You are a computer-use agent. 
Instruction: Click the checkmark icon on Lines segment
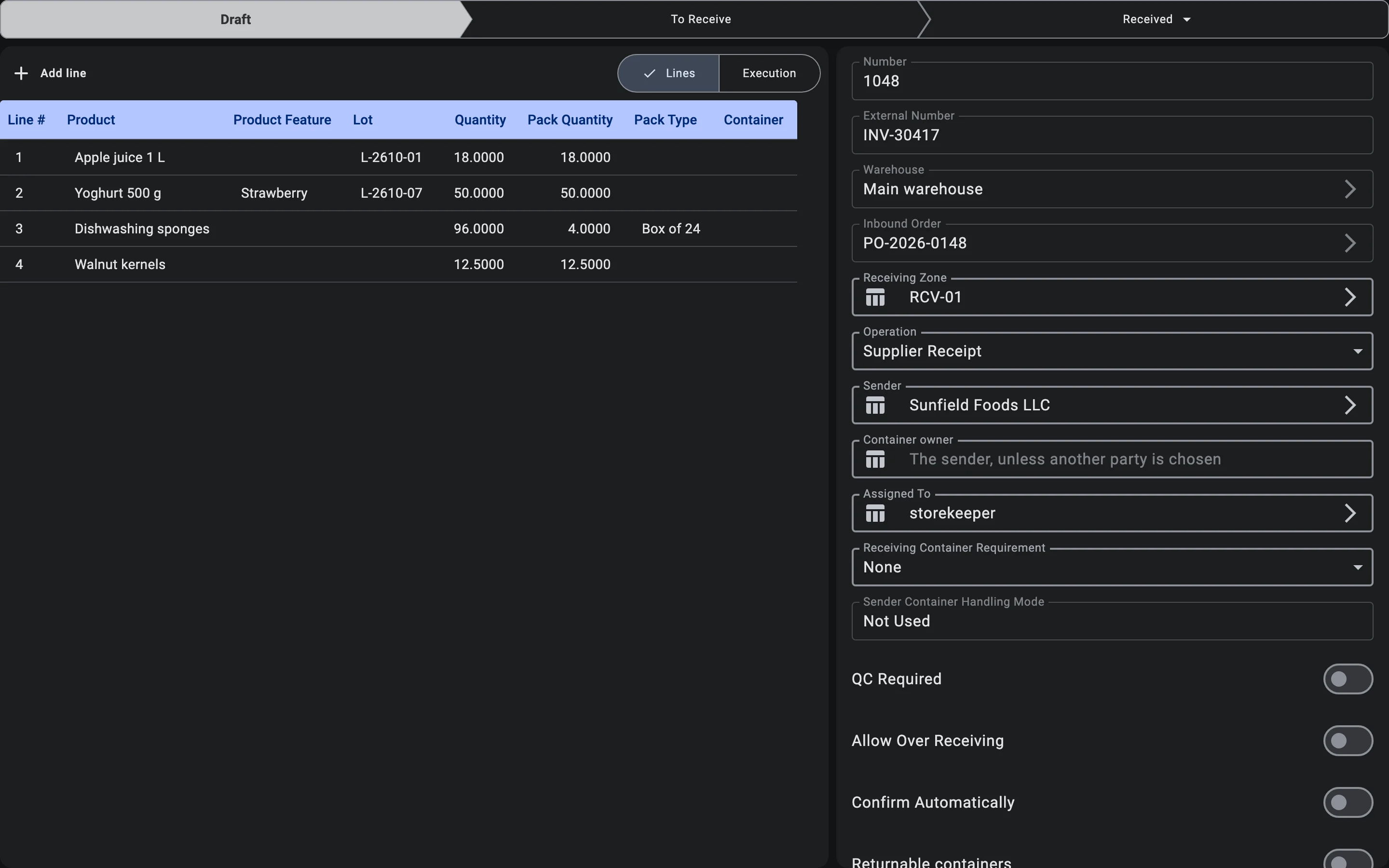649,73
